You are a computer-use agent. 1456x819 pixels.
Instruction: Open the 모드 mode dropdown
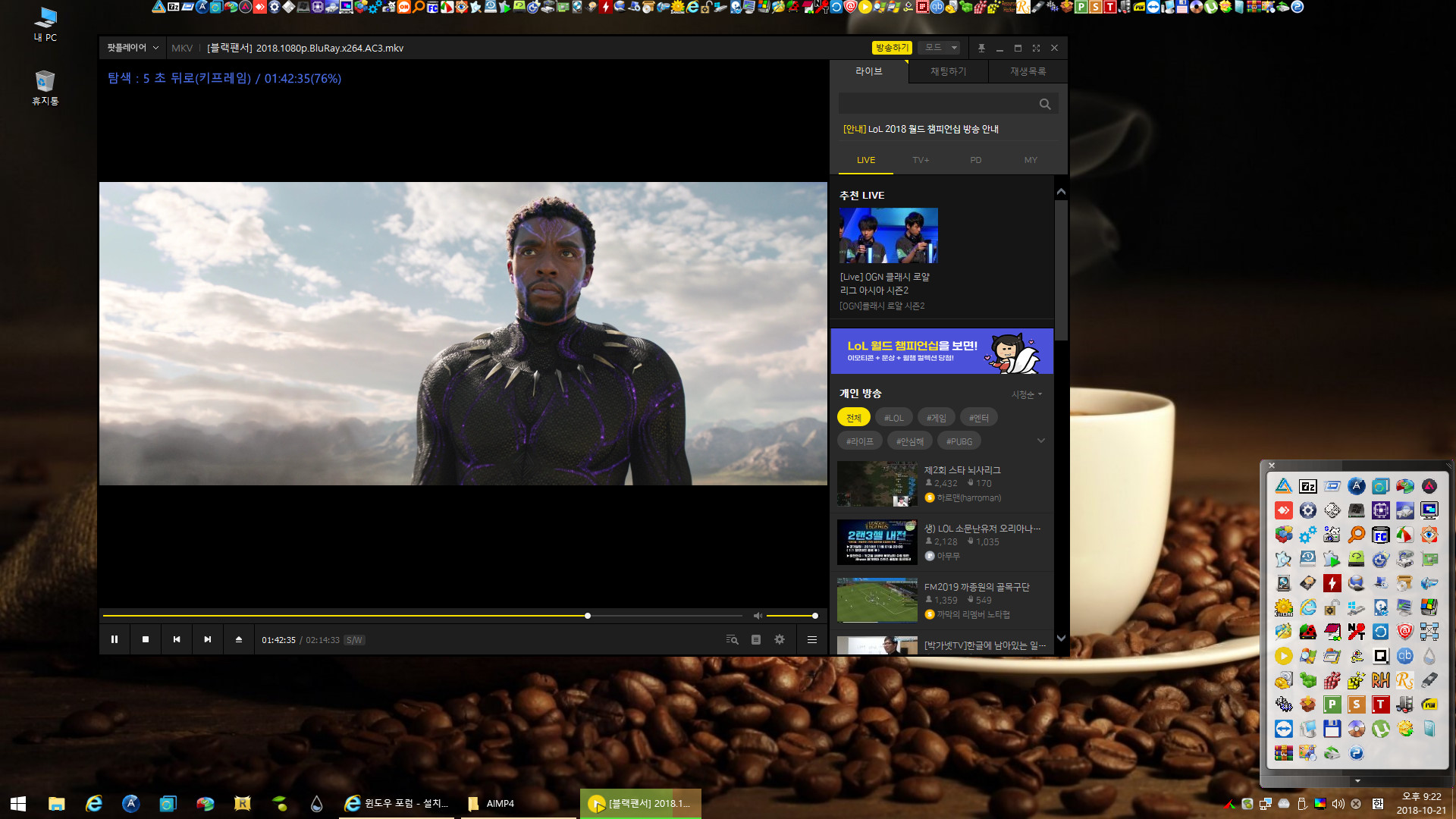point(940,48)
